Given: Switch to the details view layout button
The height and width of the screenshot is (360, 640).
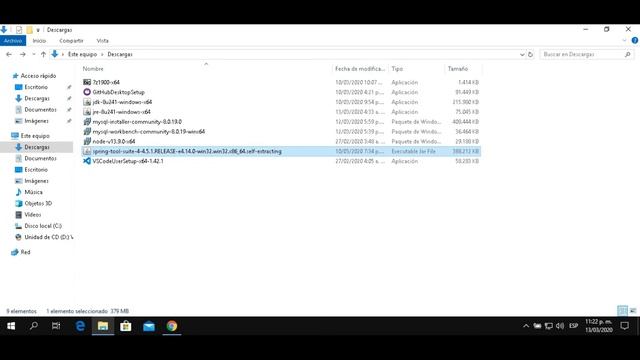Looking at the screenshot, I should (622, 311).
